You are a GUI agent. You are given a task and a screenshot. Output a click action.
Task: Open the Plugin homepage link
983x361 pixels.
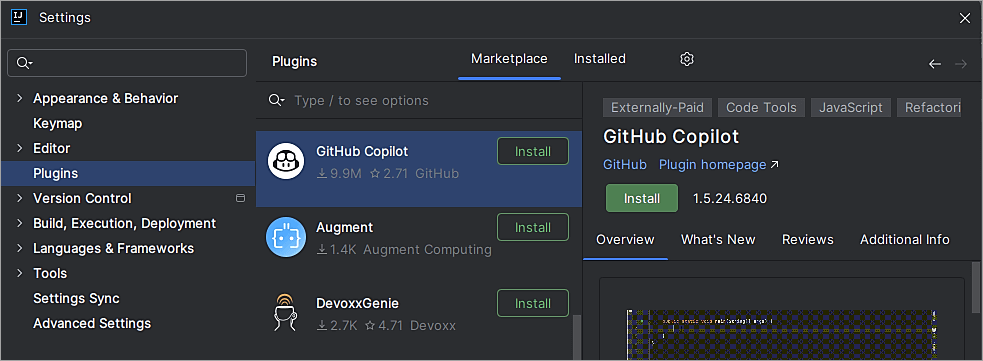coord(718,165)
